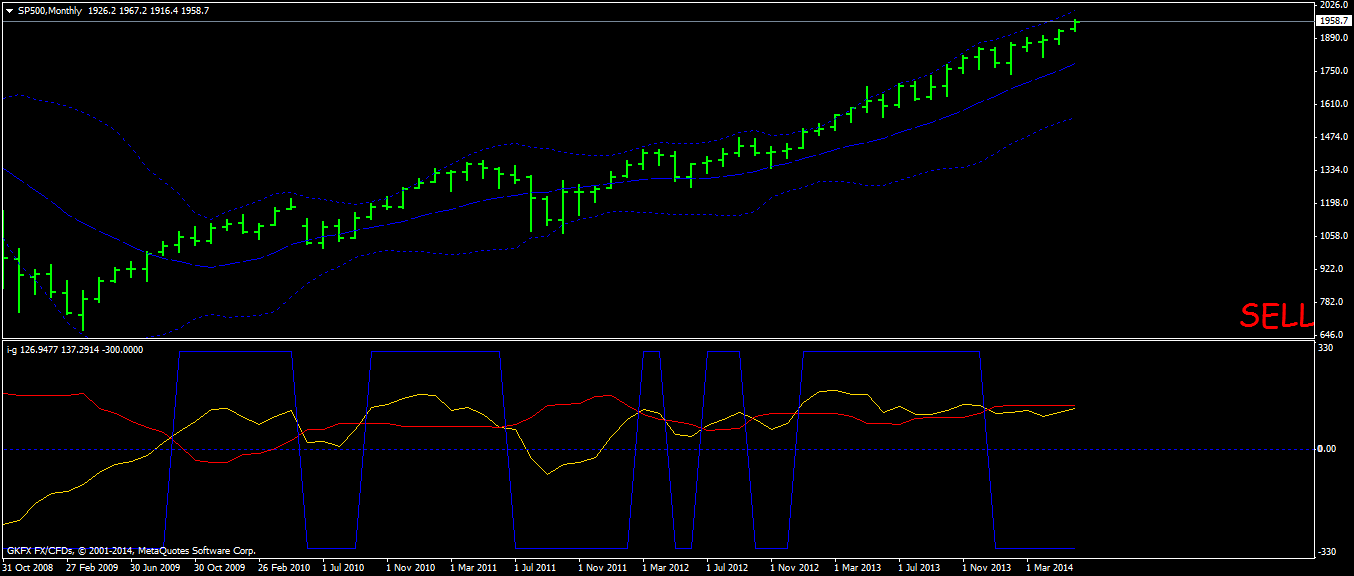1354x576 pixels.
Task: Click the 782.0 price scale label
Action: pos(1332,302)
